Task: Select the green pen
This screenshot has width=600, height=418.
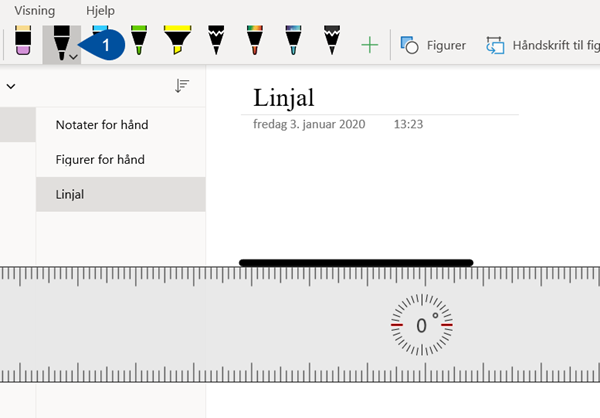Action: pyautogui.click(x=139, y=40)
